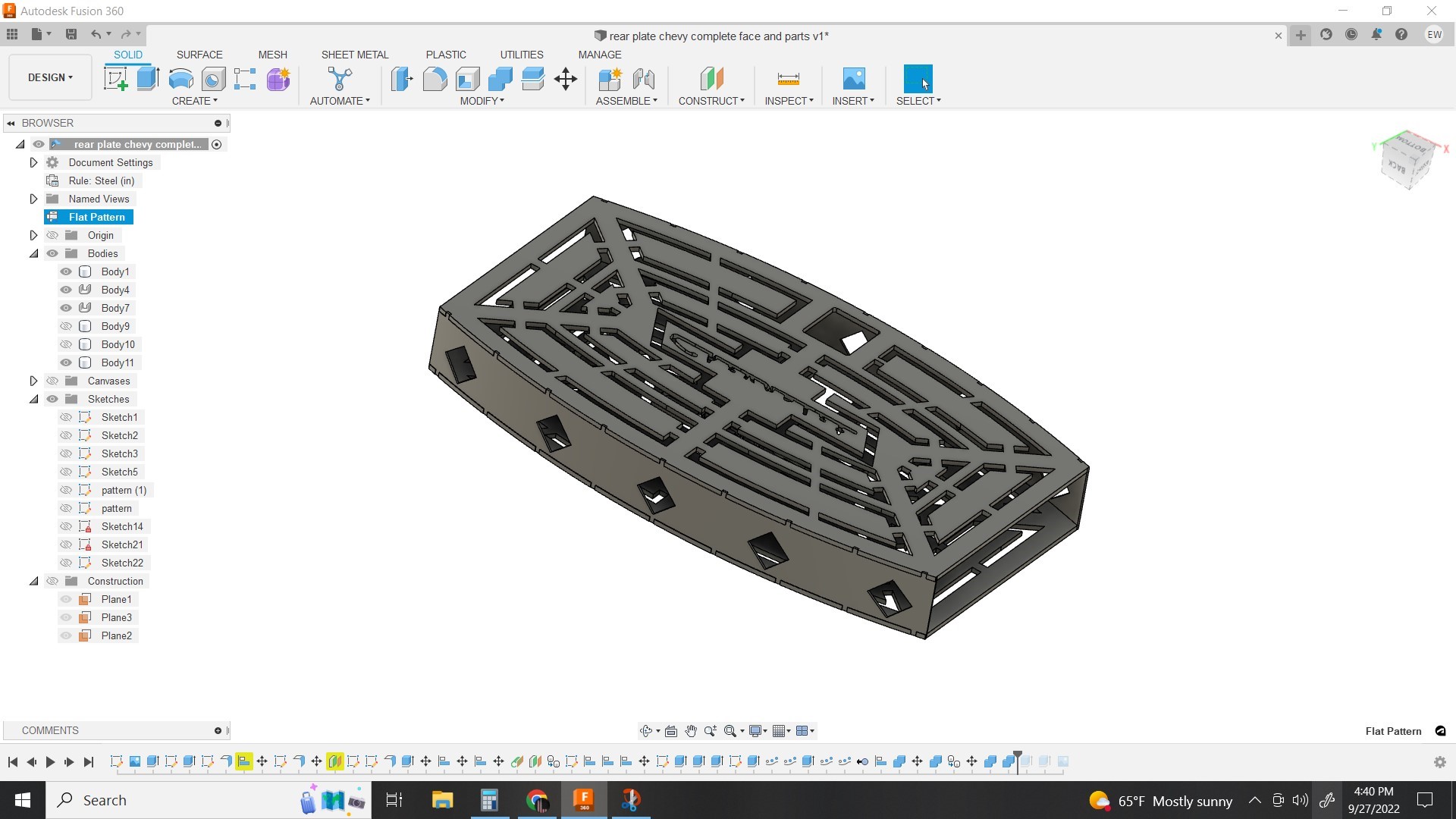Select the Pan tool in the navigation bar
The width and height of the screenshot is (1456, 819).
[x=690, y=730]
